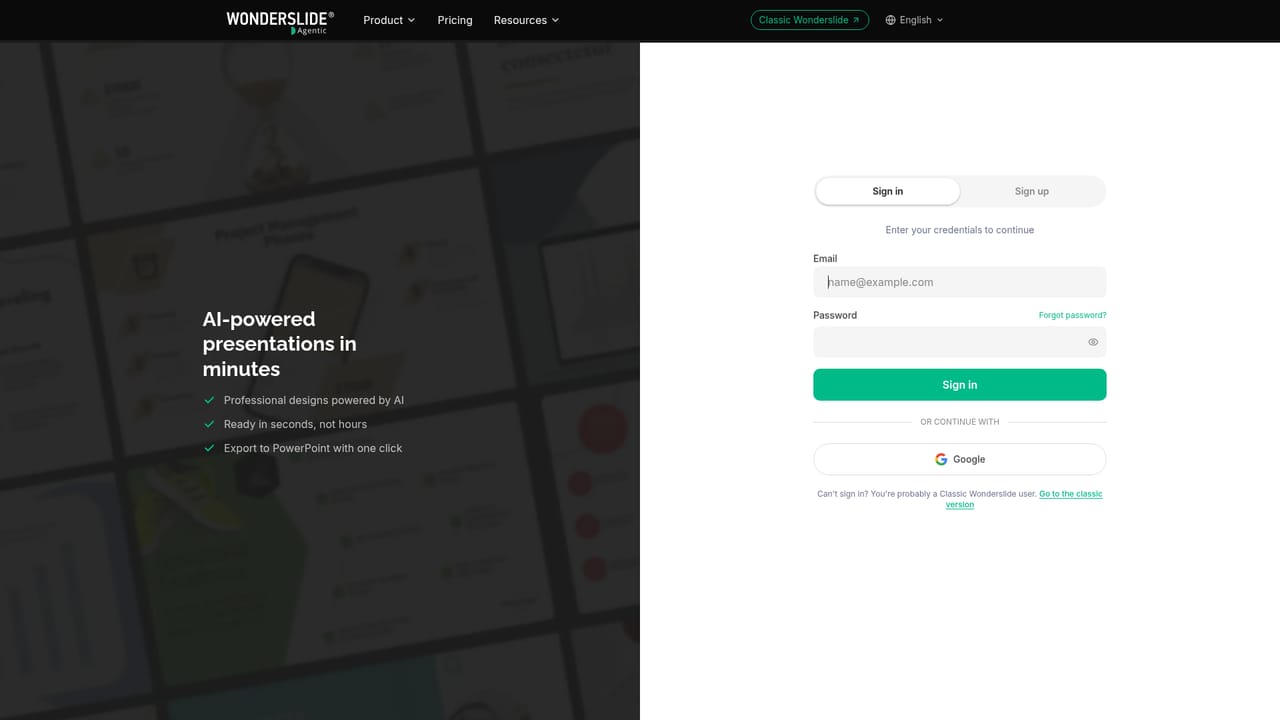Viewport: 1280px width, 720px height.
Task: Click 'Export to PowerPoint with one click' text
Action: 313,448
